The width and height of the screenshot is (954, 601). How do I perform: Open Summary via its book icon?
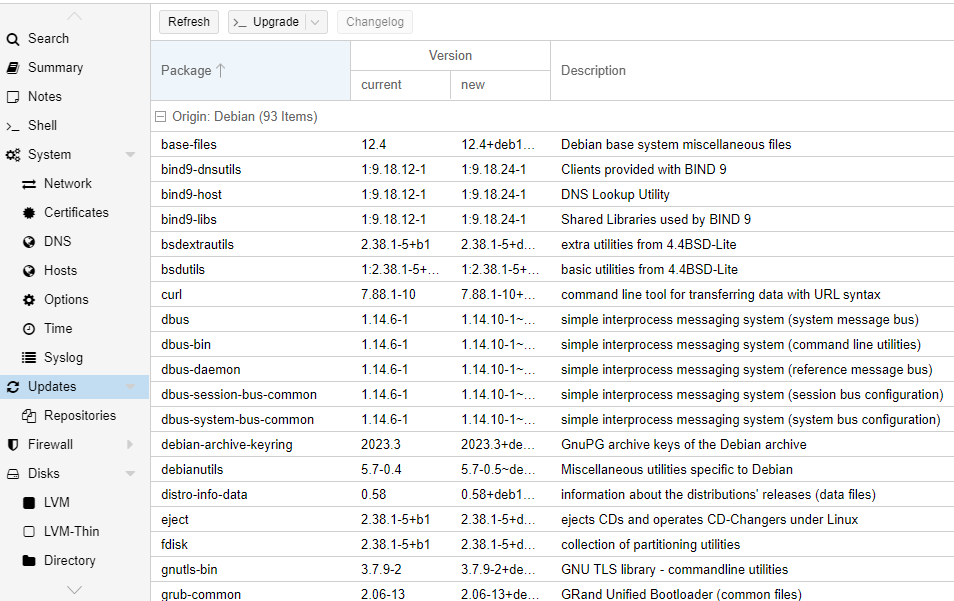tap(13, 68)
